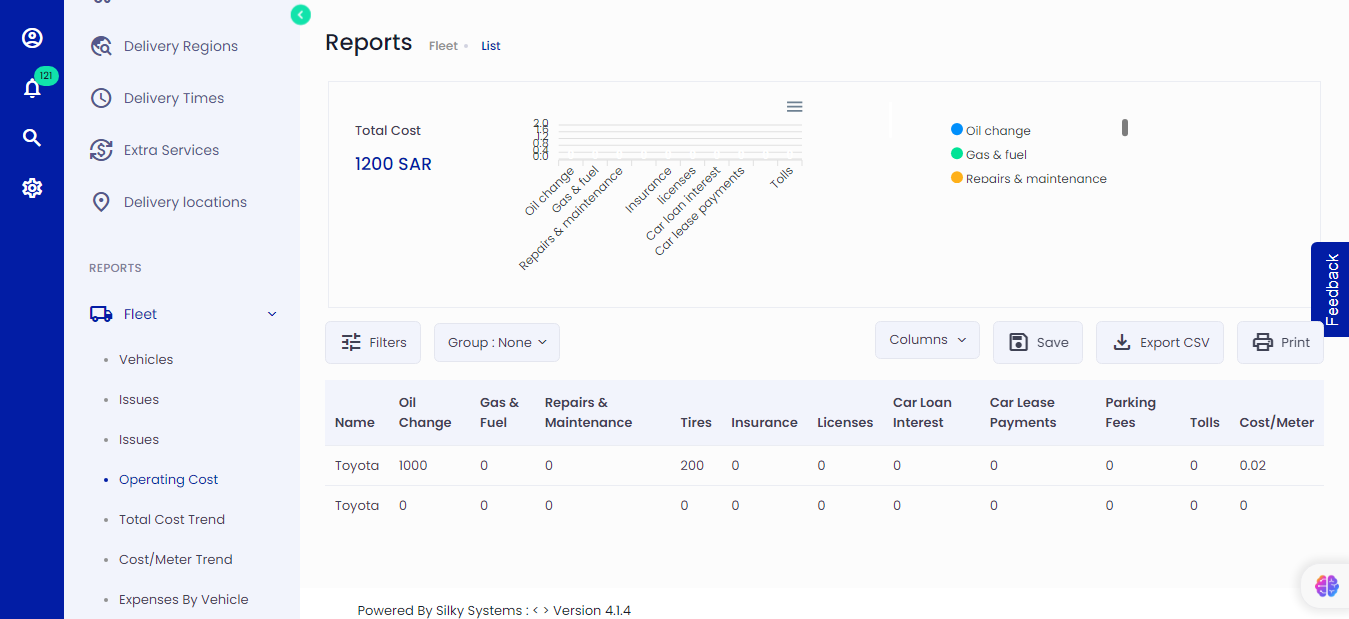
Task: Collapse the sidebar using the green arrow
Action: click(300, 15)
